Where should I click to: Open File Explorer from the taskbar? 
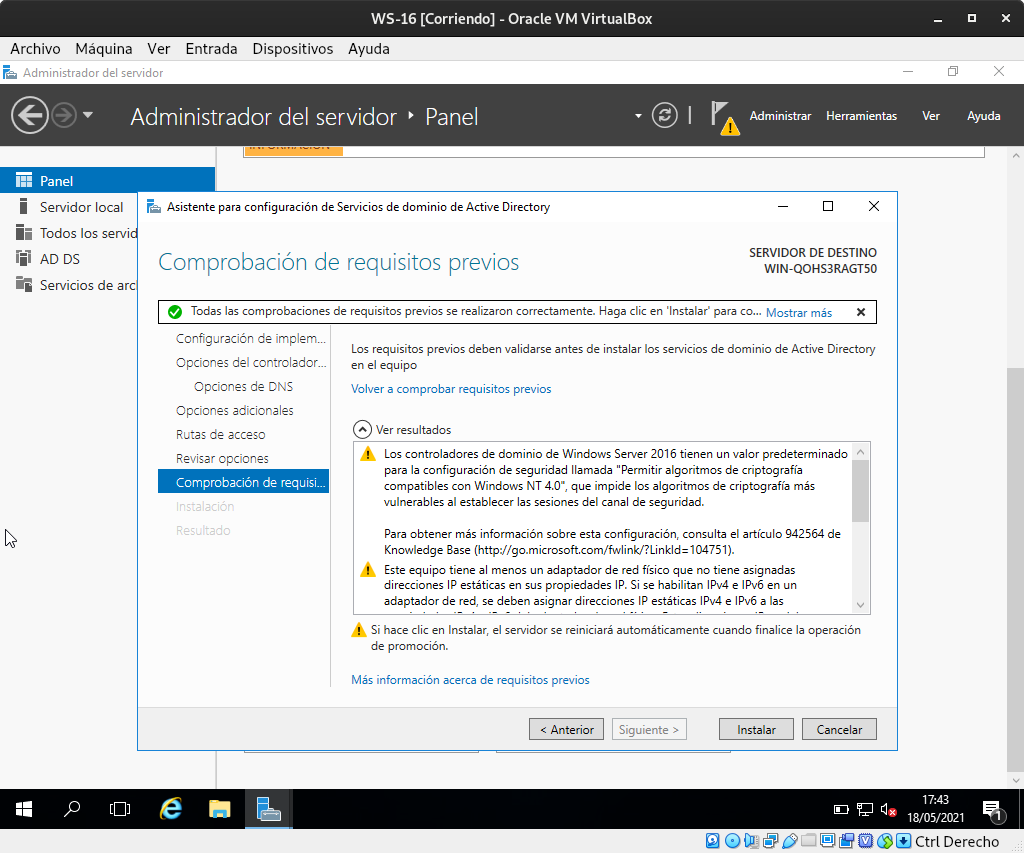[220, 809]
